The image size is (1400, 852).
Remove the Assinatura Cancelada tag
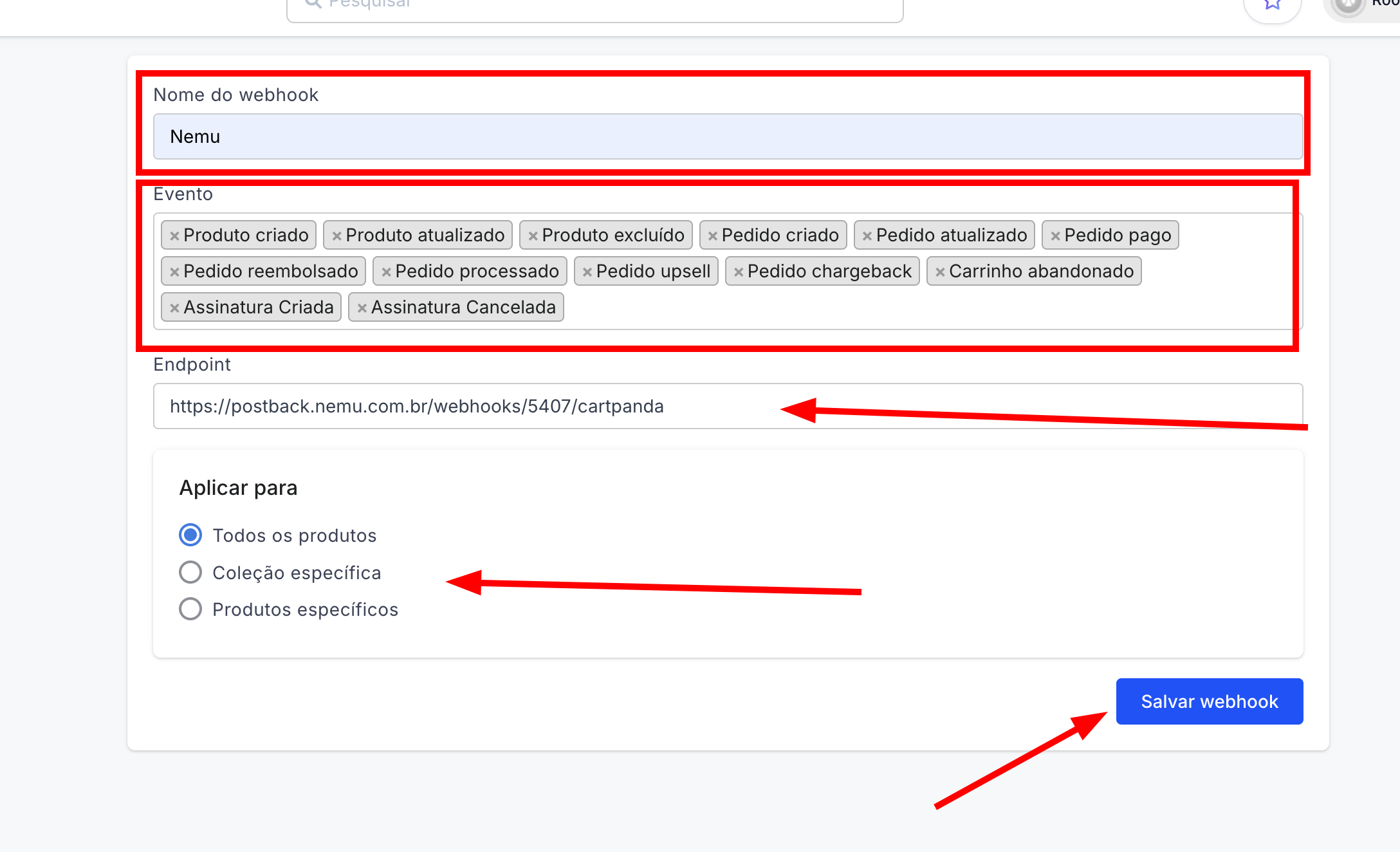(362, 308)
